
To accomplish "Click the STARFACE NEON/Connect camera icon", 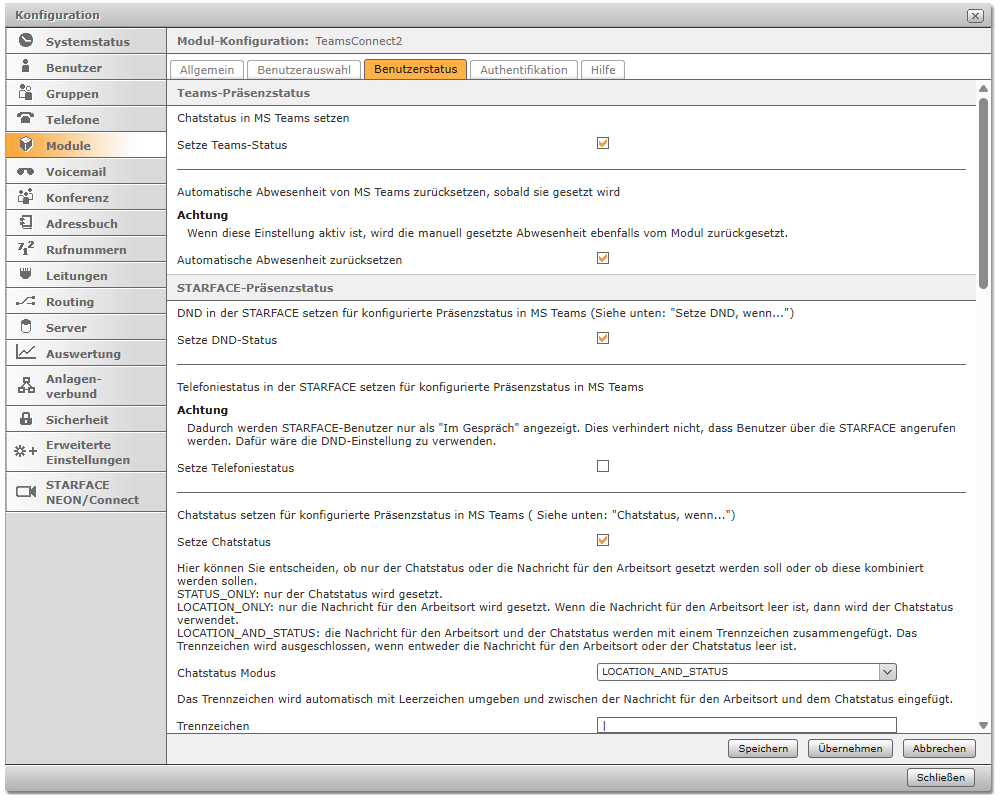I will click(x=26, y=491).
